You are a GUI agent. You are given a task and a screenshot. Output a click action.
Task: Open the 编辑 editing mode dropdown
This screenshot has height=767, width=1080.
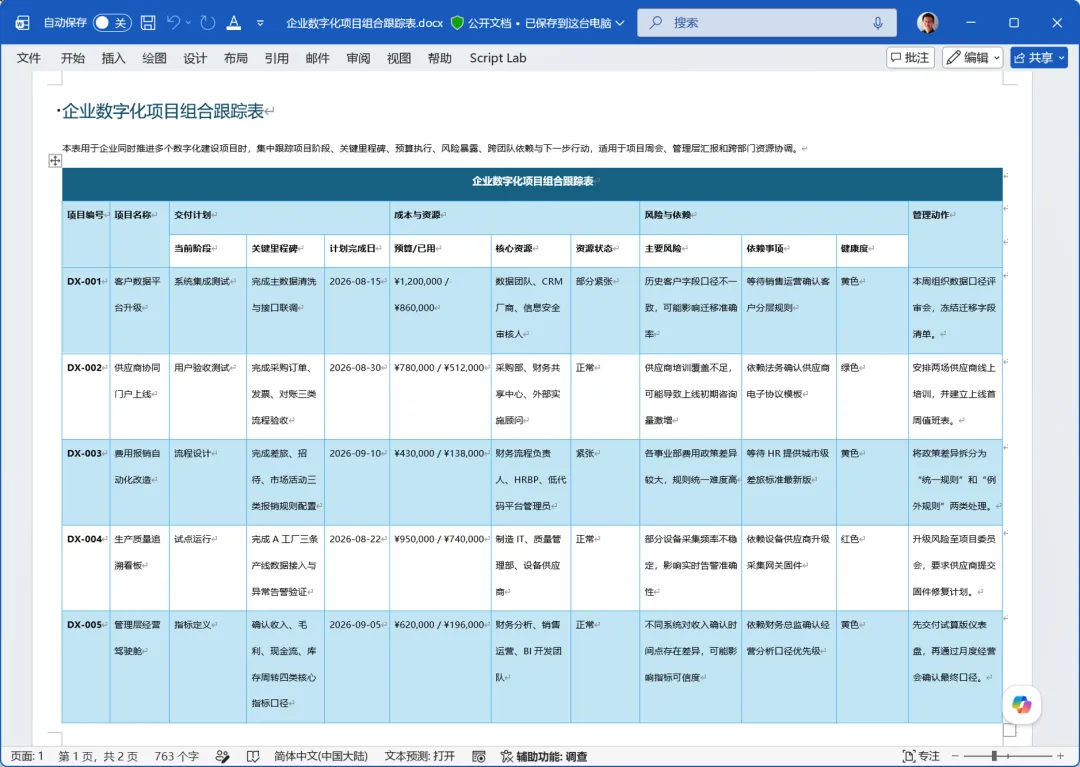click(973, 58)
